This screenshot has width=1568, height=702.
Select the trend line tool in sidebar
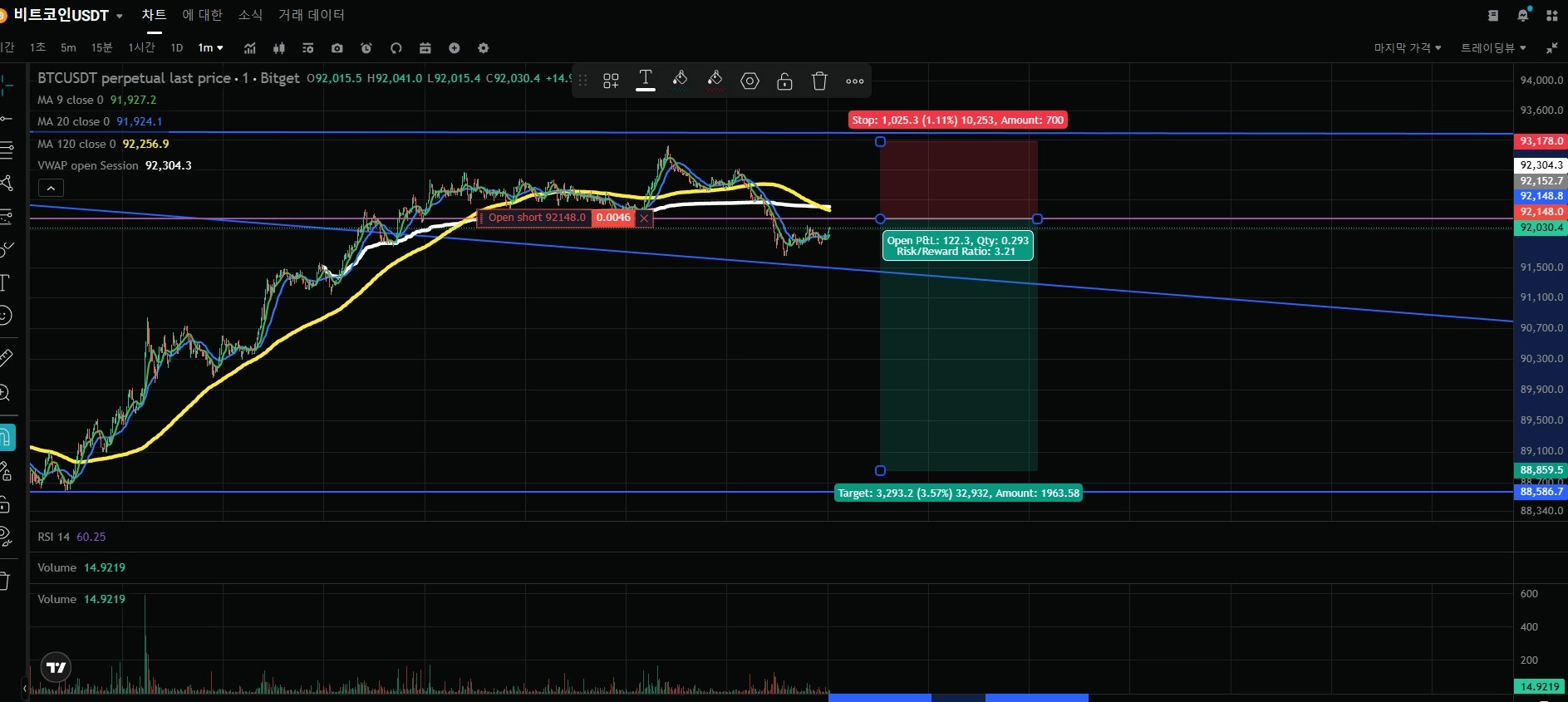pos(6,119)
